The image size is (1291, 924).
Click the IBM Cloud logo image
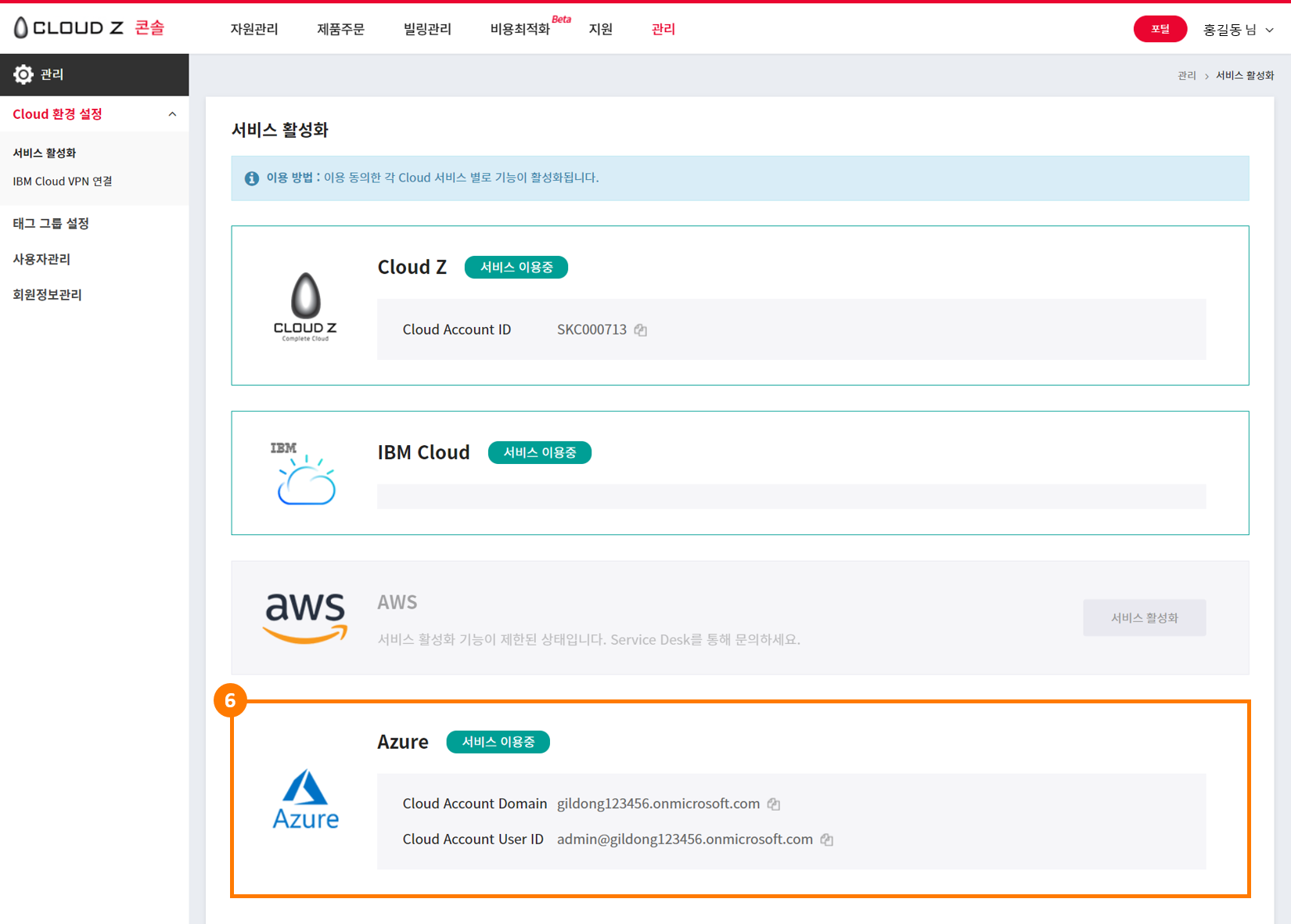pos(304,473)
